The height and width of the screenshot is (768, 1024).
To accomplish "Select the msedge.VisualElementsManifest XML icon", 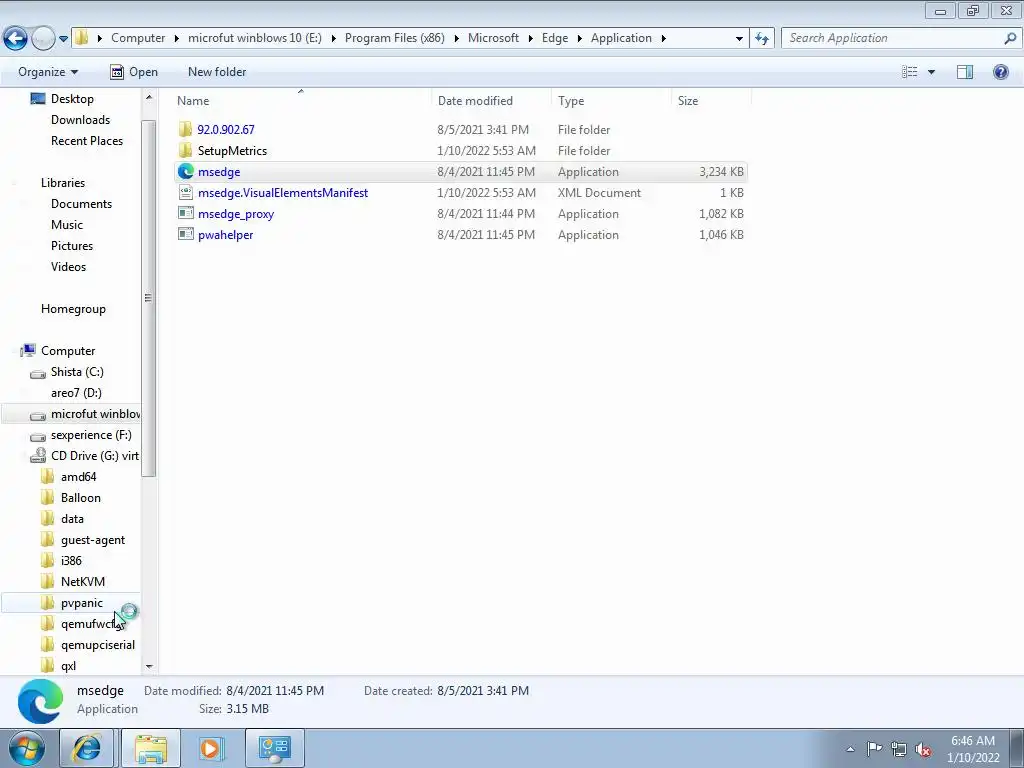I will [x=185, y=192].
